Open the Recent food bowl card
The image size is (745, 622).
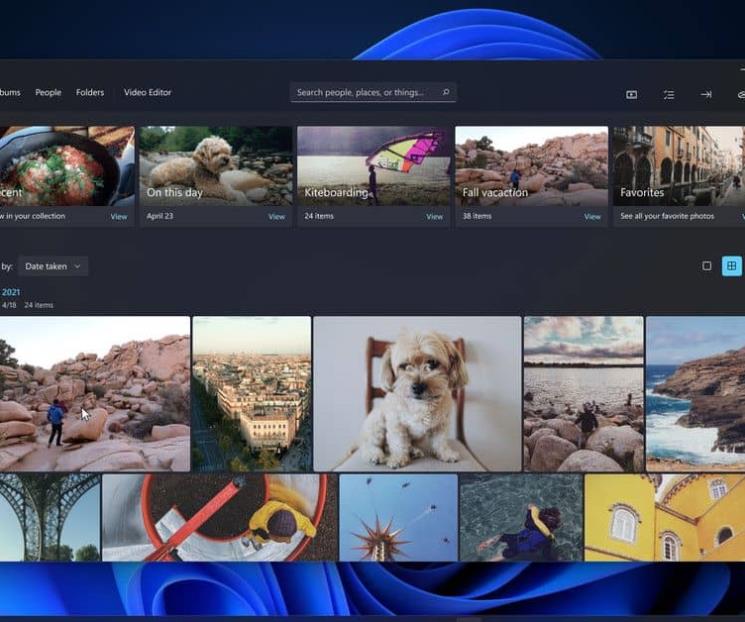pyautogui.click(x=67, y=166)
